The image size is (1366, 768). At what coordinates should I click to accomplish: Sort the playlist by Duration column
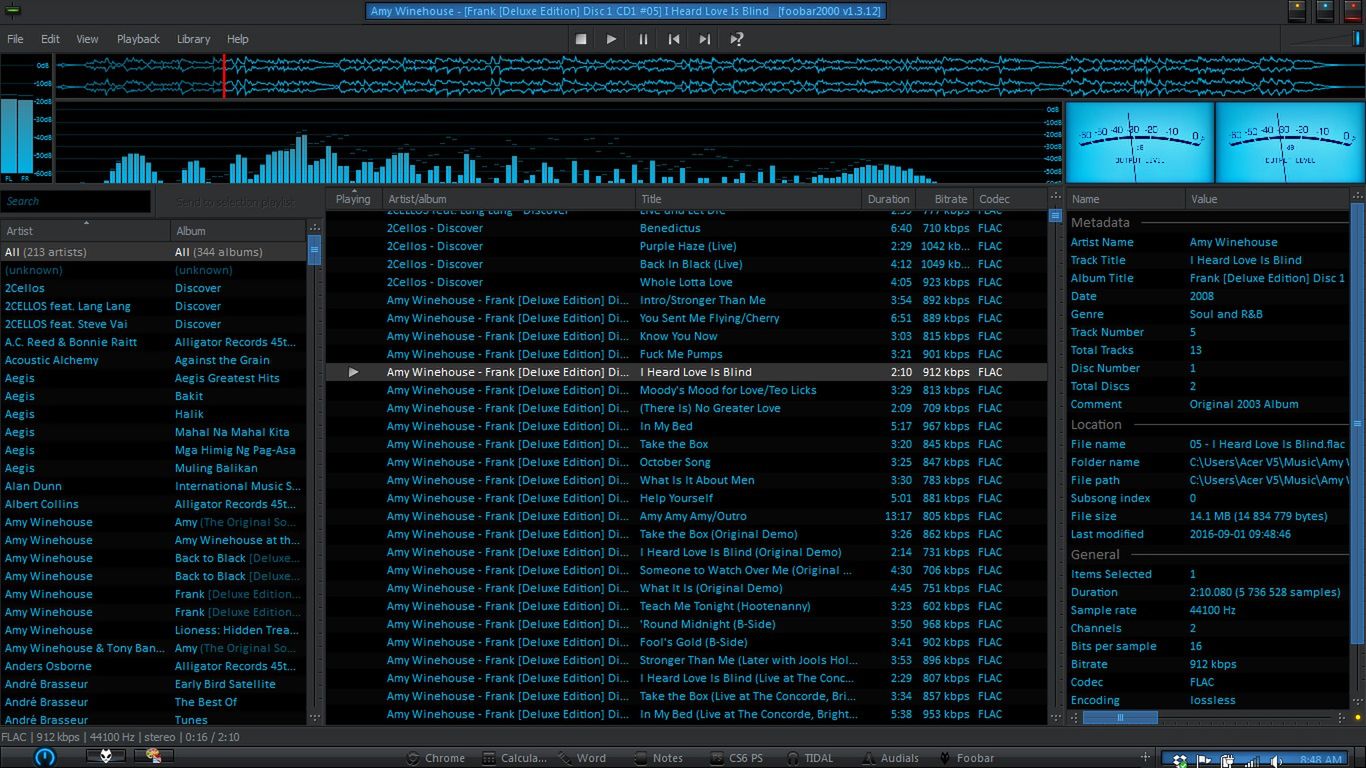click(x=888, y=199)
